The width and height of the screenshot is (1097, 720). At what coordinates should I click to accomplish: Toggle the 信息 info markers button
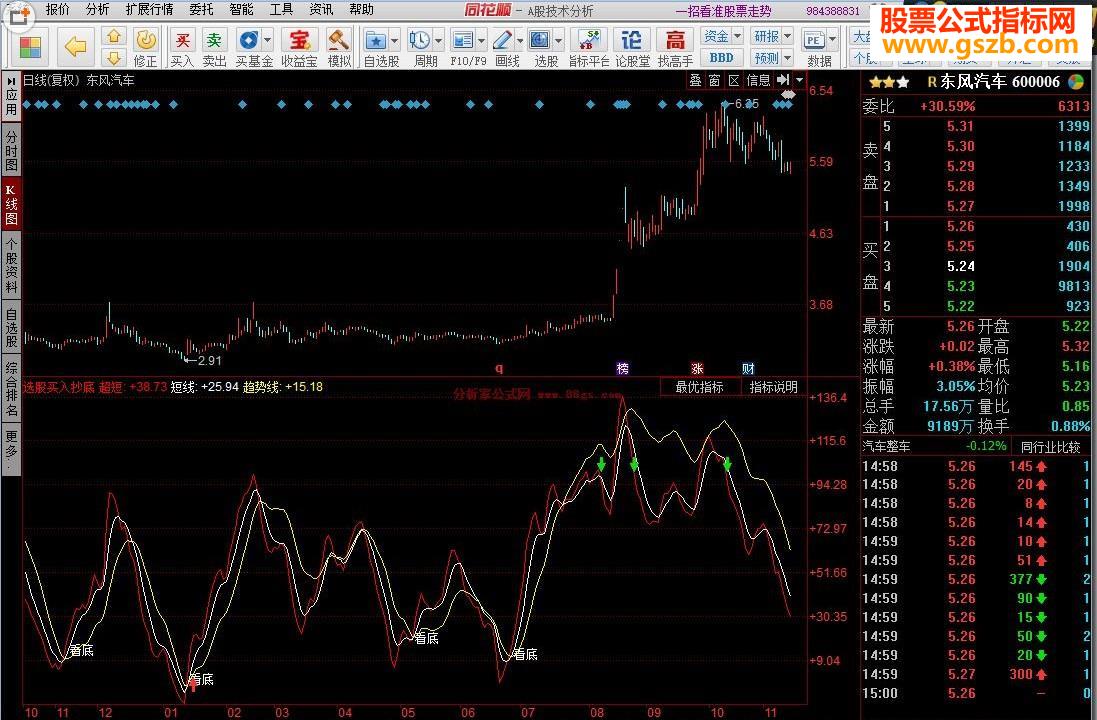click(758, 80)
